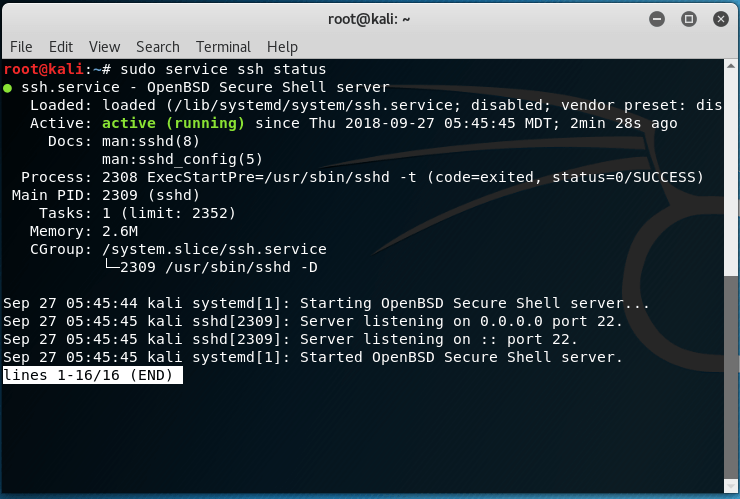The image size is (740, 499).
Task: Maximize the terminal window
Action: coord(688,18)
